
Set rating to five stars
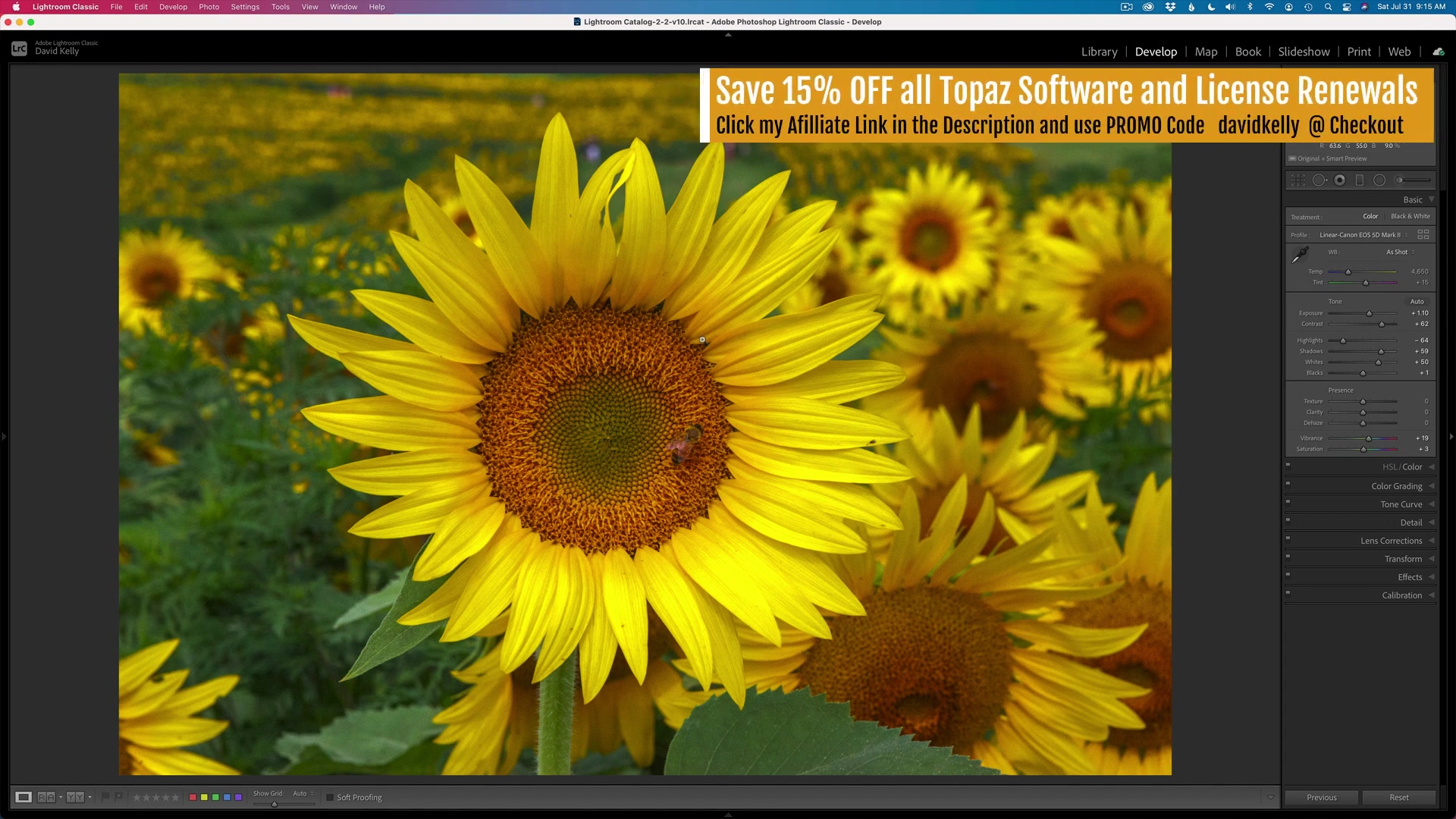pyautogui.click(x=175, y=797)
